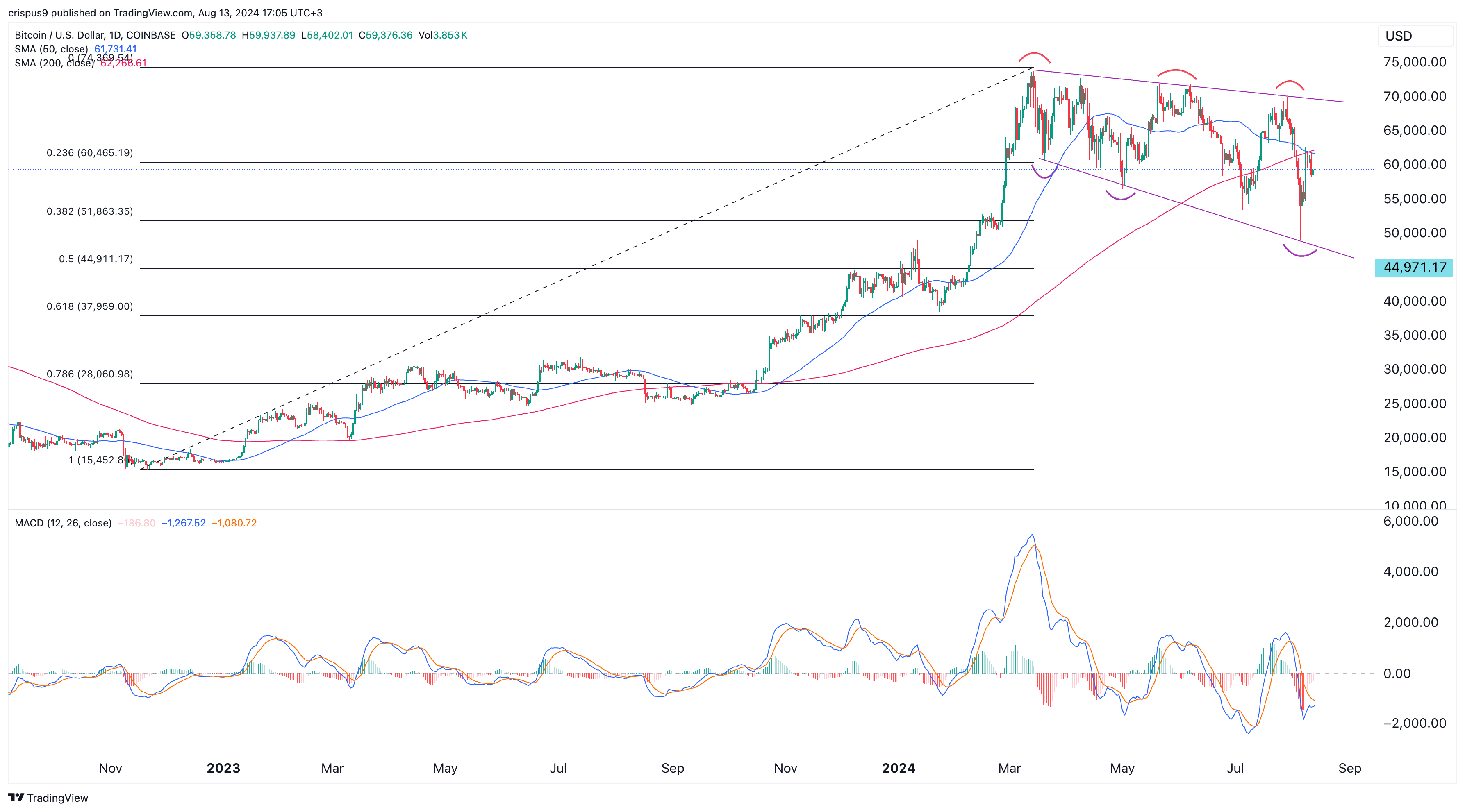Click the SMA 200 value 62,266.61
Image resolution: width=1465 pixels, height=812 pixels.
(123, 63)
